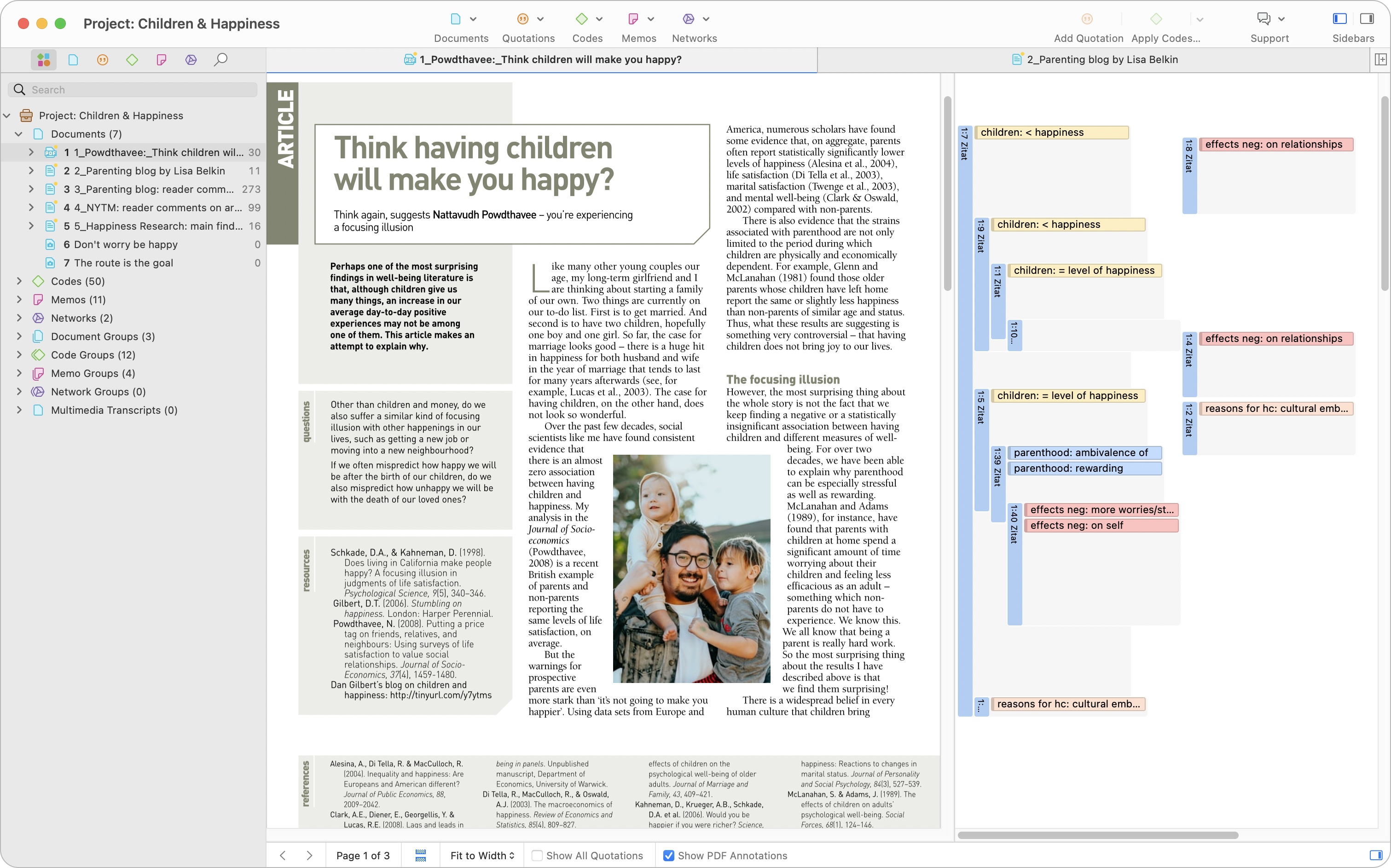This screenshot has width=1391, height=868.
Task: Open the Networks toolbar icon
Action: click(688, 19)
